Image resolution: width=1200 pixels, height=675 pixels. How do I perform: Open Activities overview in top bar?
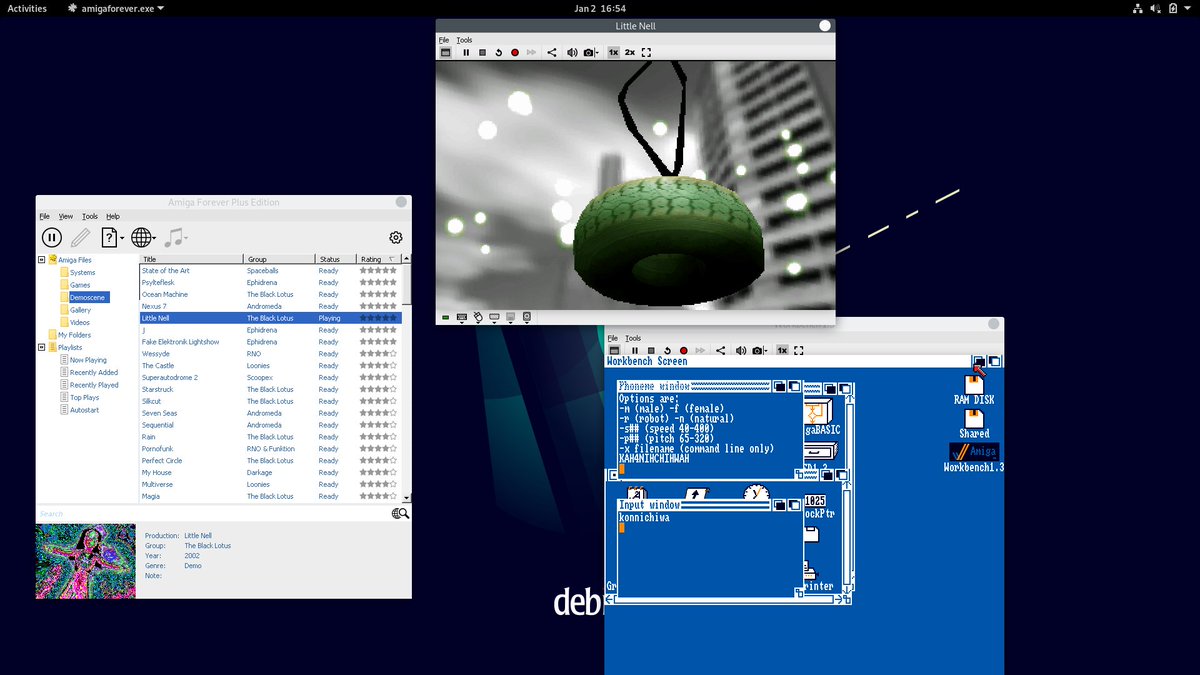pos(27,8)
